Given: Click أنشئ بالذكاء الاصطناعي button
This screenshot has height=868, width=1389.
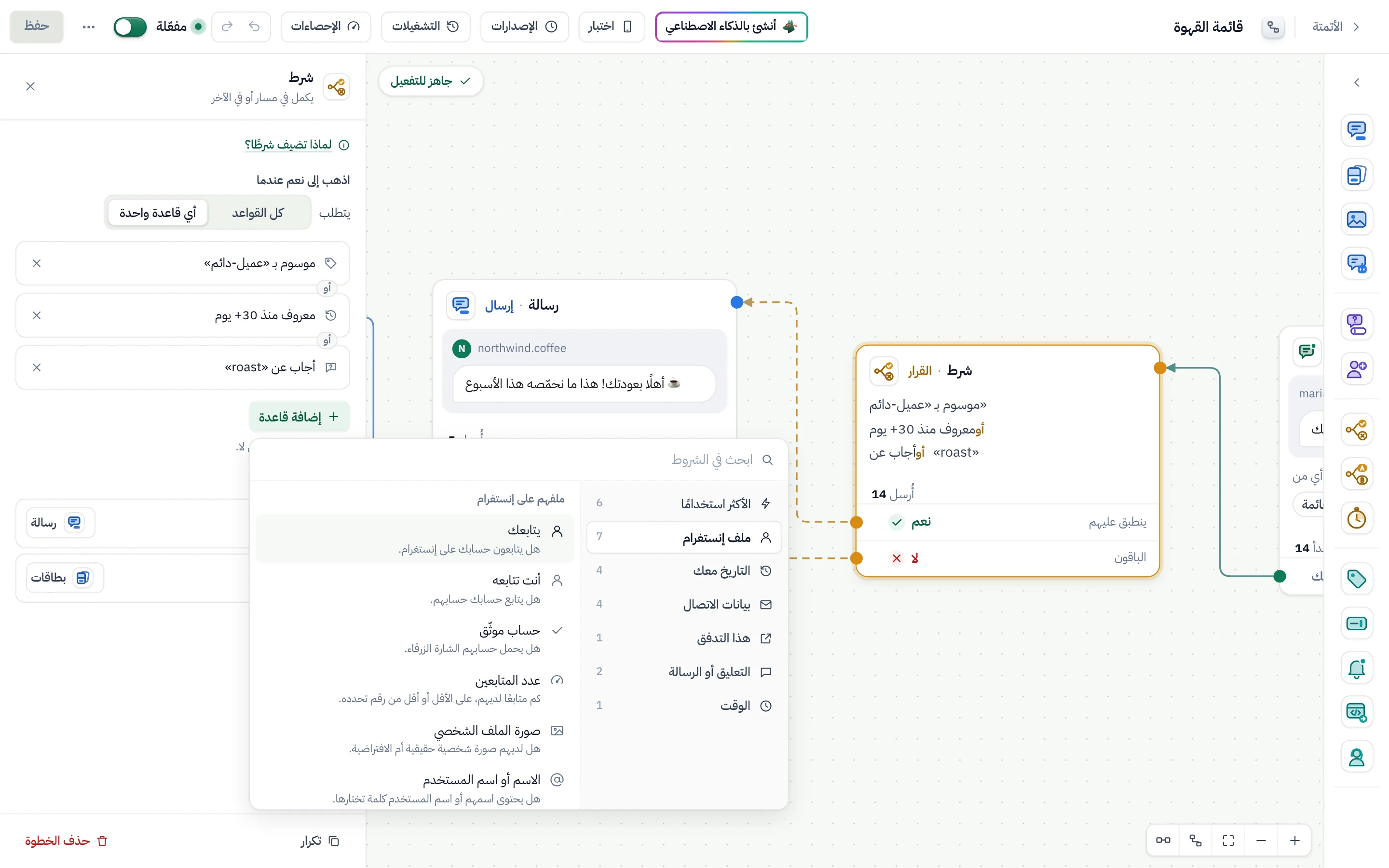Looking at the screenshot, I should pos(731,27).
